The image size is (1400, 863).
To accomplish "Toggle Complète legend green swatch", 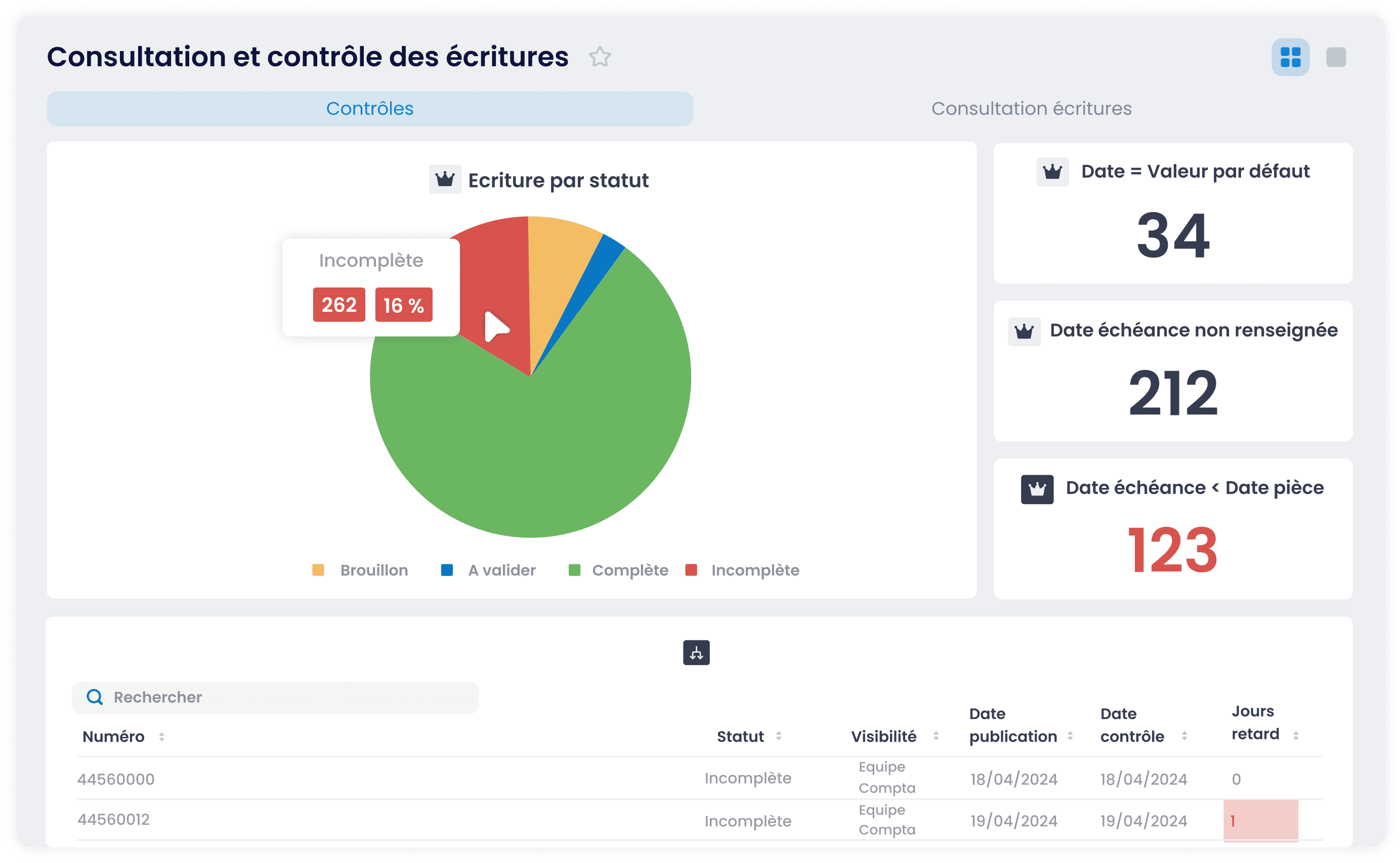I will 574,570.
